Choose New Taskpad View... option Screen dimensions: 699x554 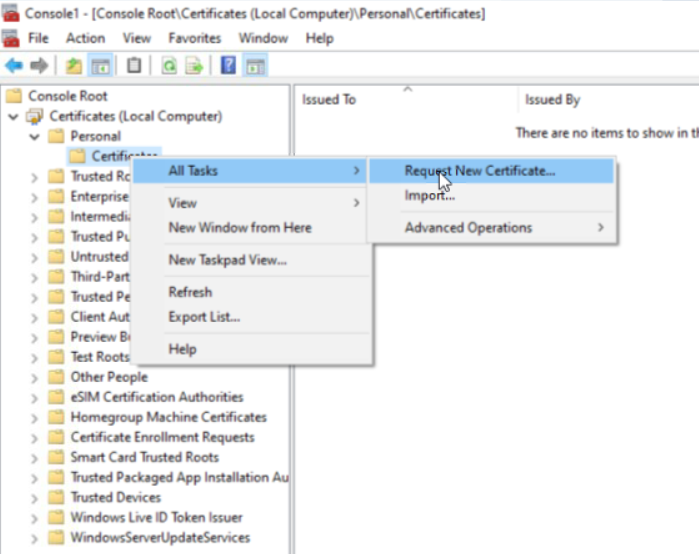[251, 260]
